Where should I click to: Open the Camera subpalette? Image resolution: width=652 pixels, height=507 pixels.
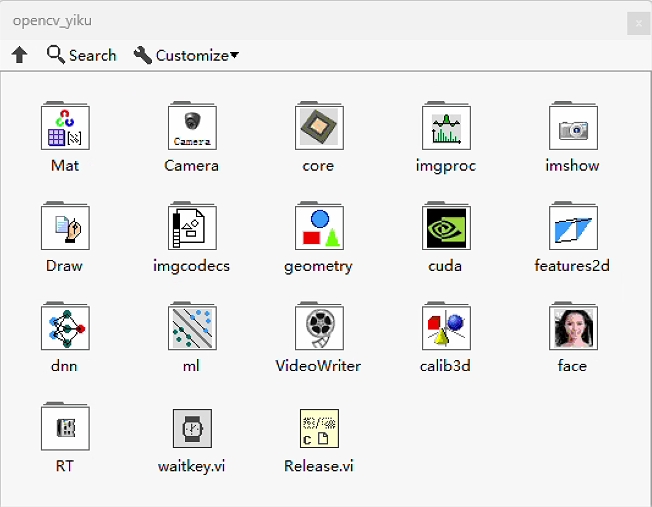tap(192, 127)
